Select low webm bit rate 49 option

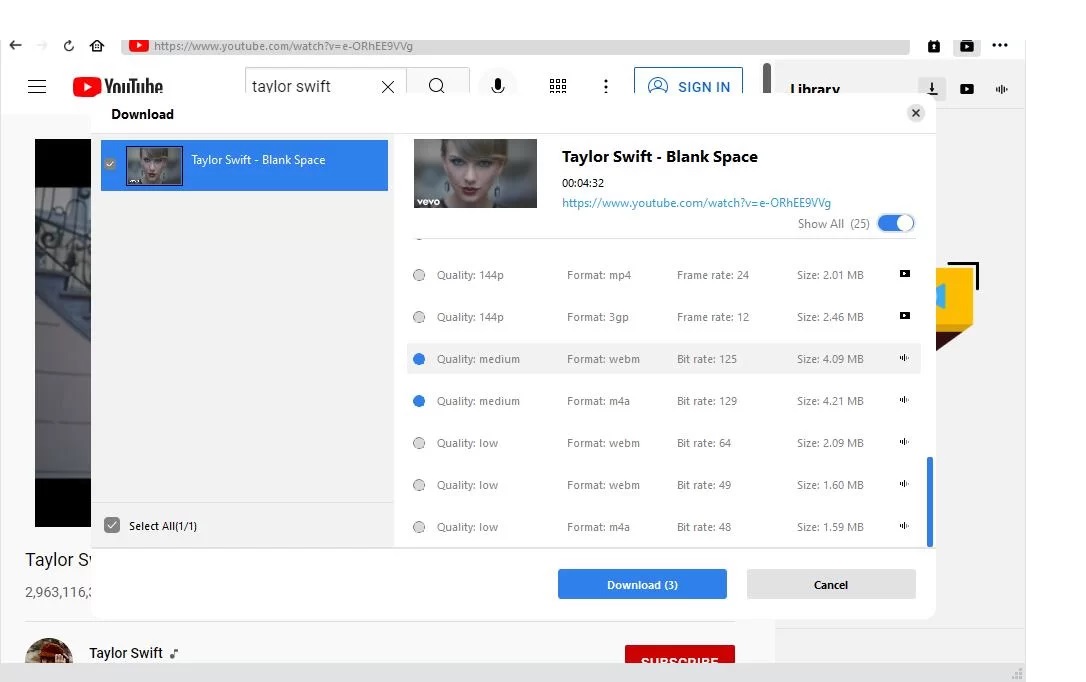point(419,485)
